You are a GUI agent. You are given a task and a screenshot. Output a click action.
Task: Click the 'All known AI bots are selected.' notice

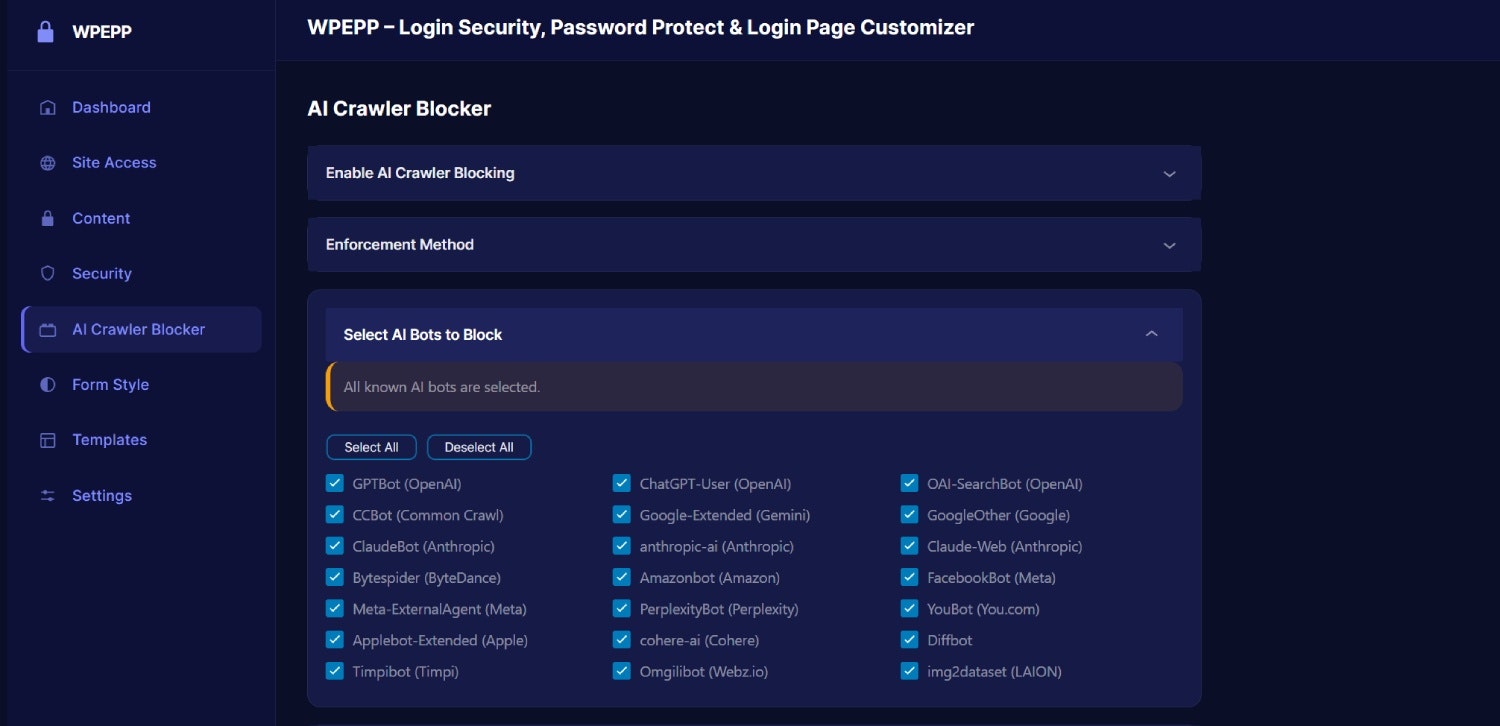click(x=754, y=387)
